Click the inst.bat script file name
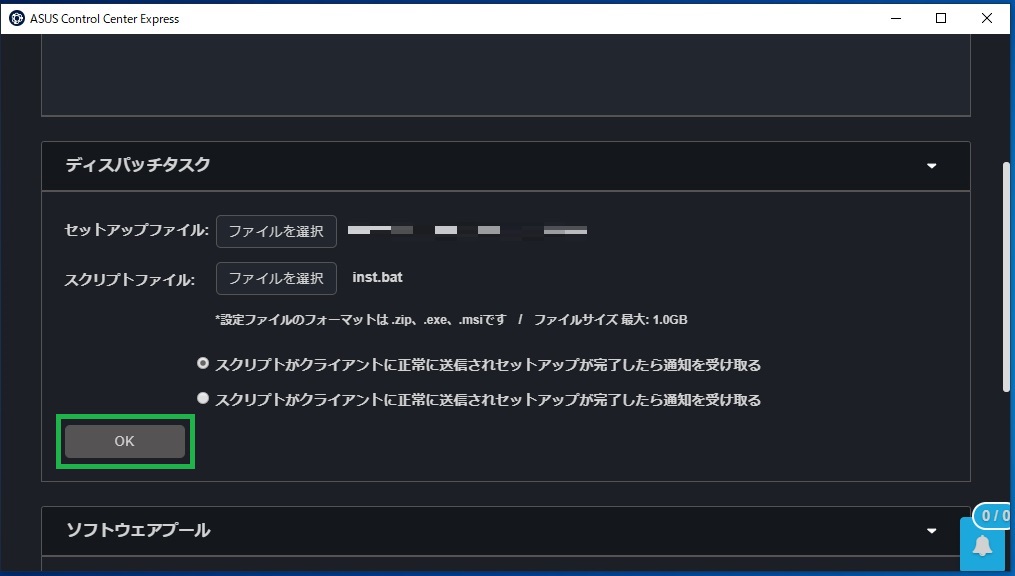This screenshot has height=576, width=1015. pos(377,277)
